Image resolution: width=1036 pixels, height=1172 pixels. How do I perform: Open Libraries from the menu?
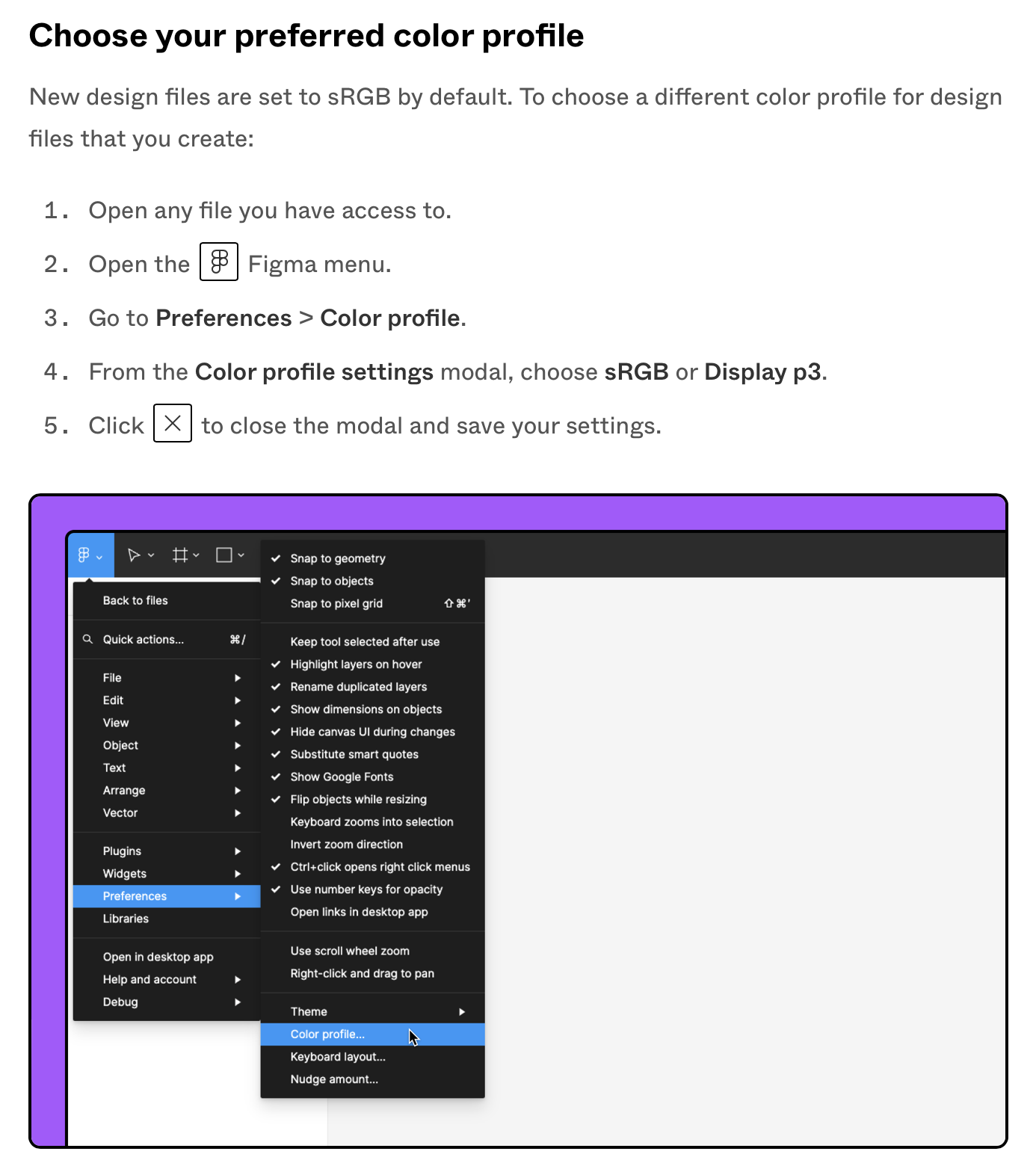coord(167,919)
